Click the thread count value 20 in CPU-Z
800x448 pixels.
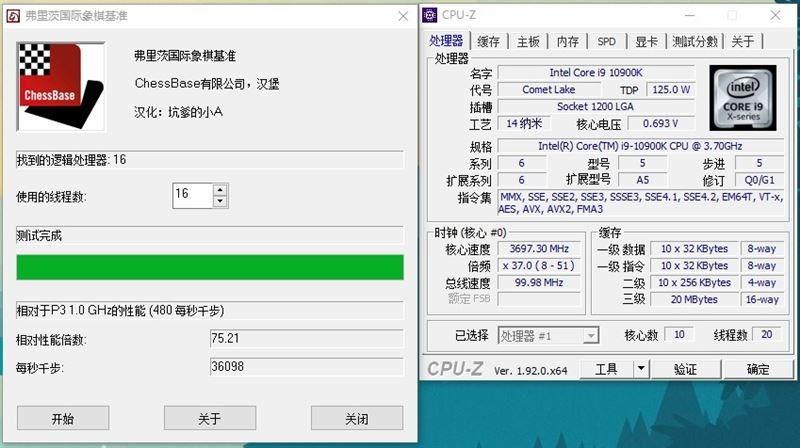[x=766, y=335]
